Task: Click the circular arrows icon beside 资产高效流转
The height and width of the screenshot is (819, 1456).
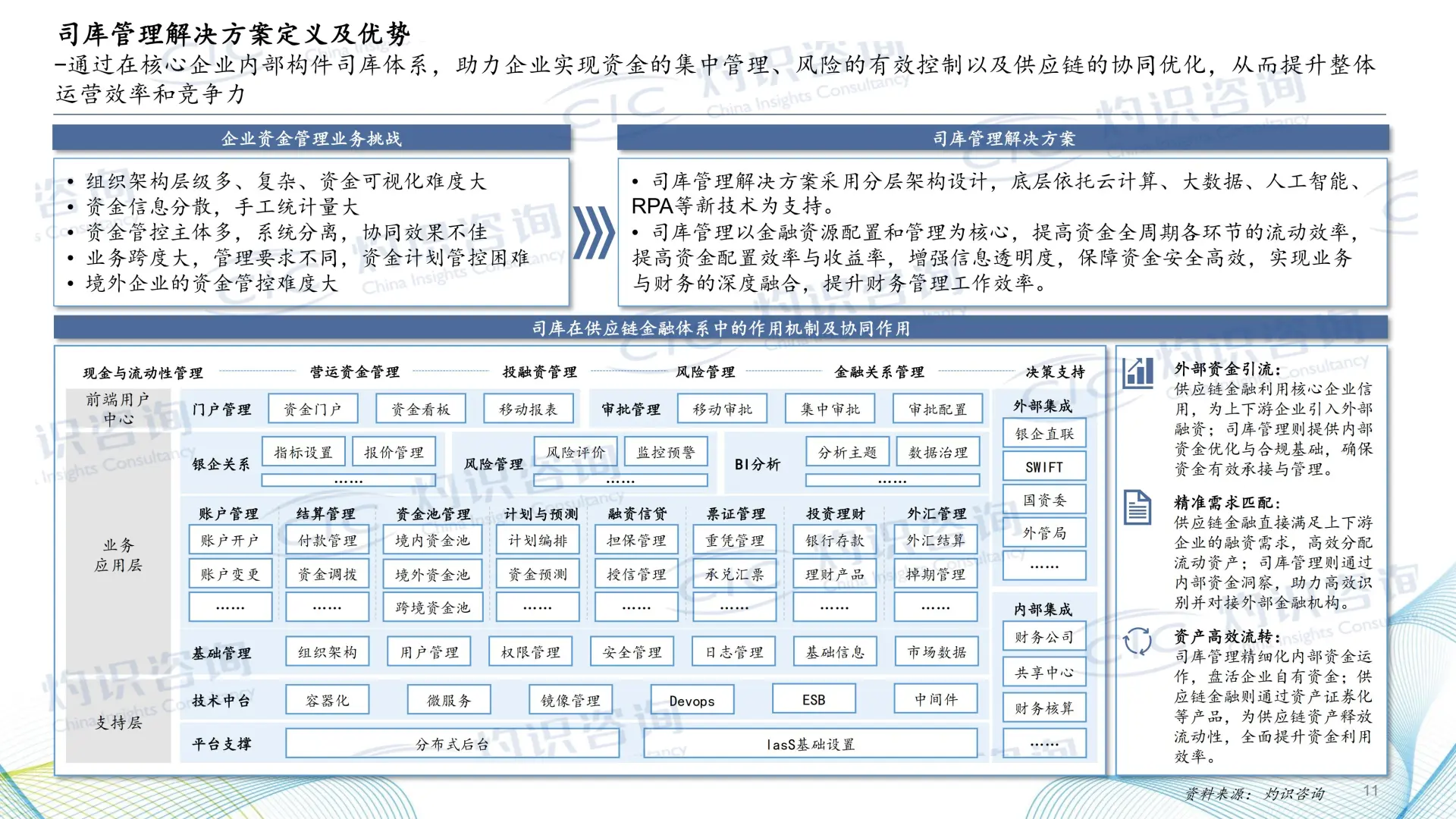Action: click(1137, 642)
